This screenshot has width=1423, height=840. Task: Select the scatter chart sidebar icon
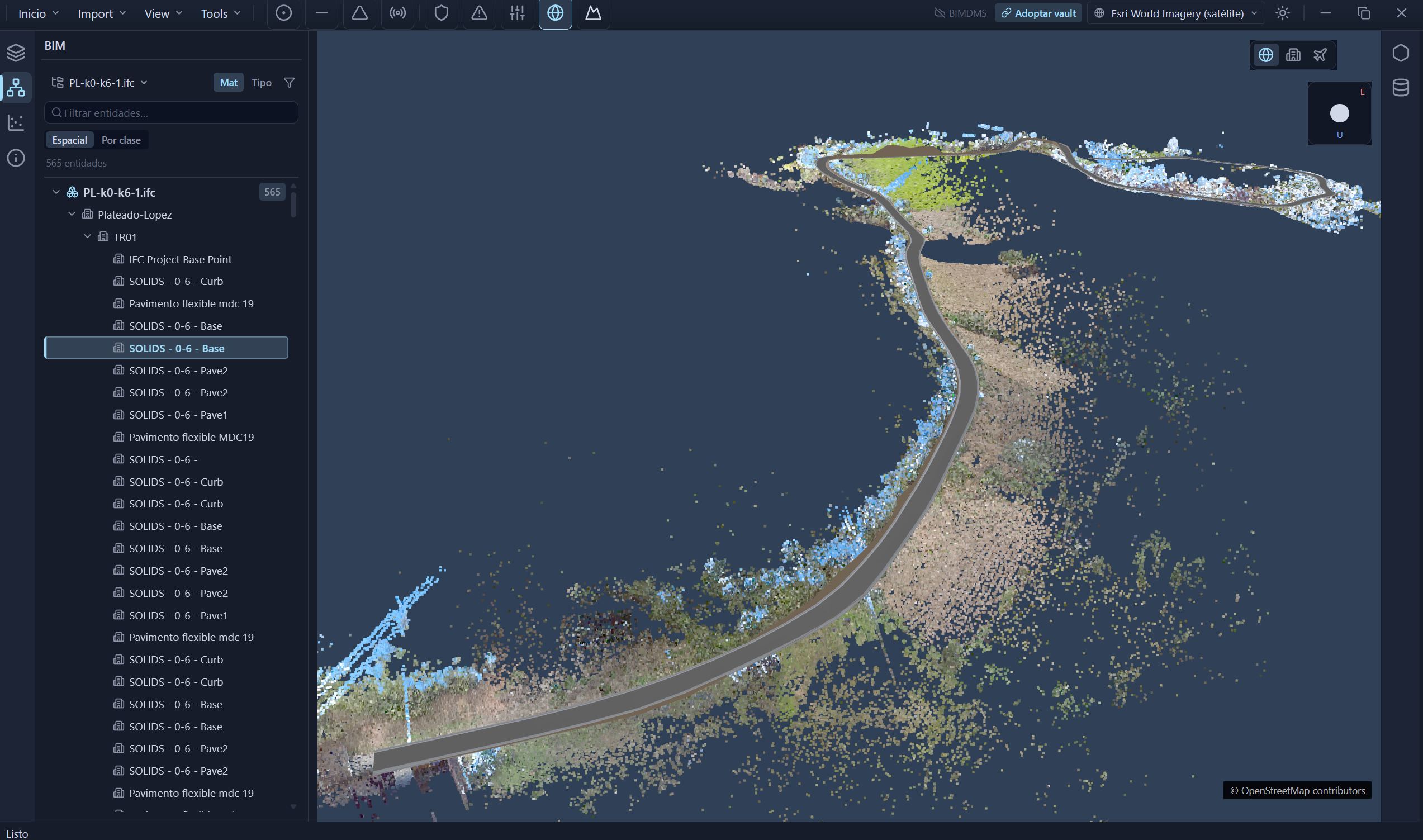pyautogui.click(x=16, y=122)
